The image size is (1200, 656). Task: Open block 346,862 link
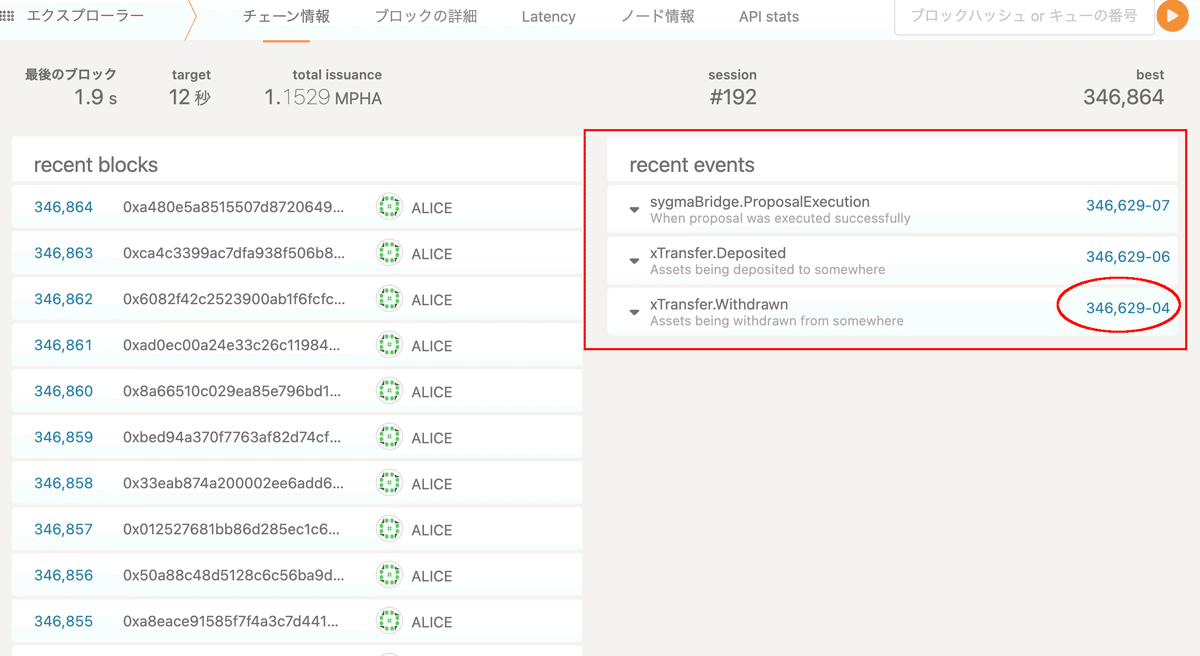(x=63, y=299)
